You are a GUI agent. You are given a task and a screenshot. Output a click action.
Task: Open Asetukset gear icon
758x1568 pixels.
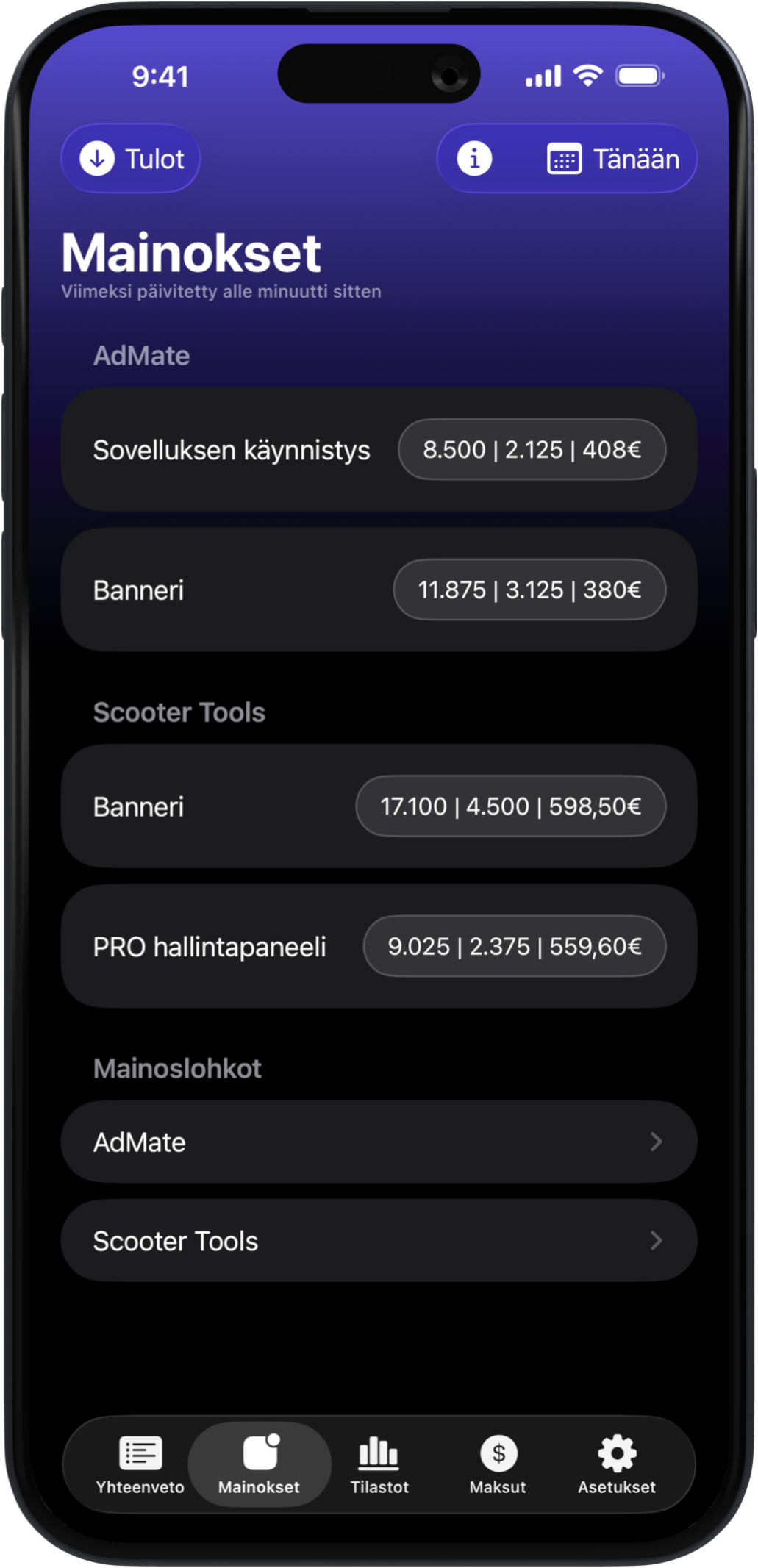[617, 1452]
